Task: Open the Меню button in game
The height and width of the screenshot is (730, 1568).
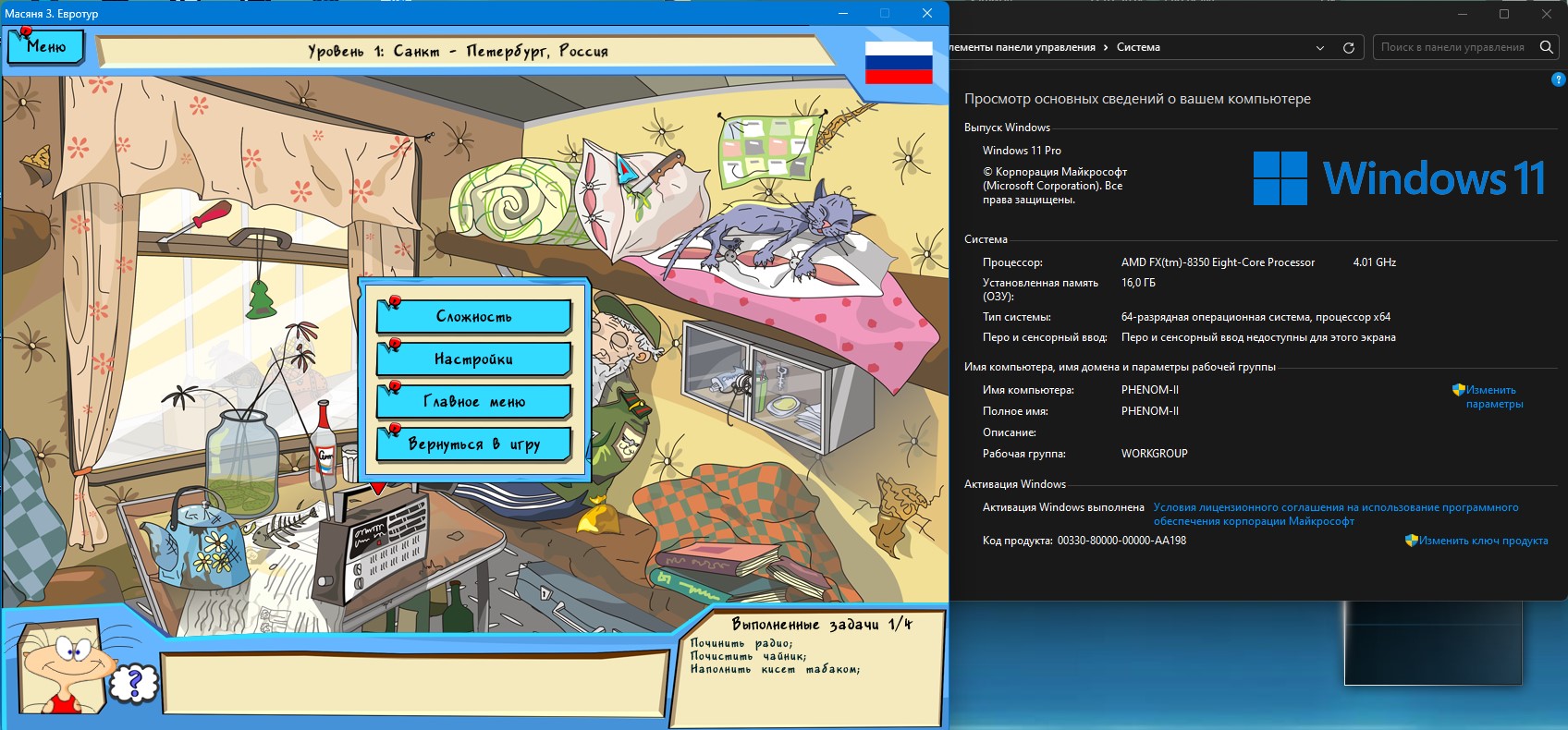Action: tap(45, 47)
